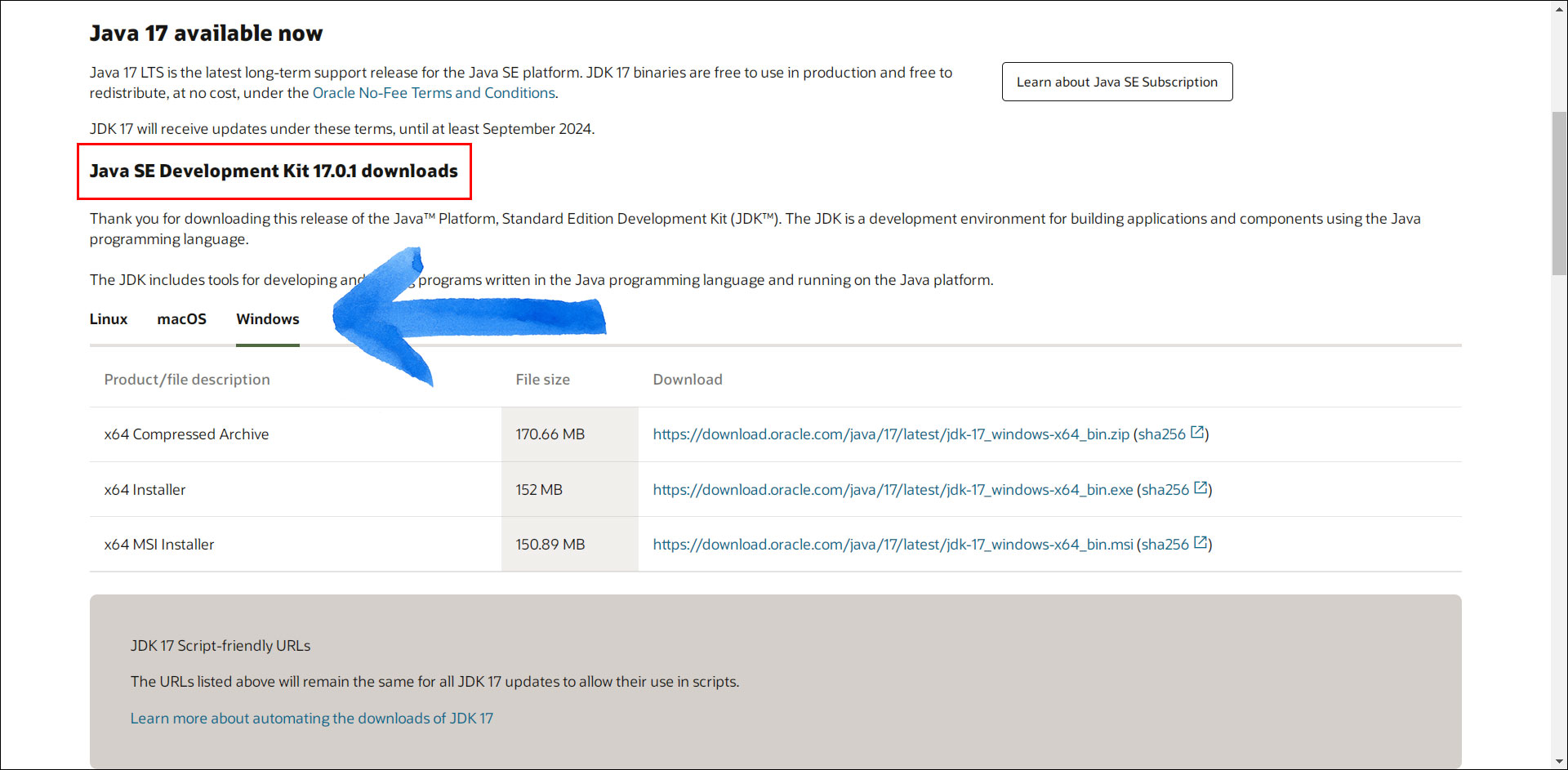Click the x64 MSI Installer description

point(159,545)
